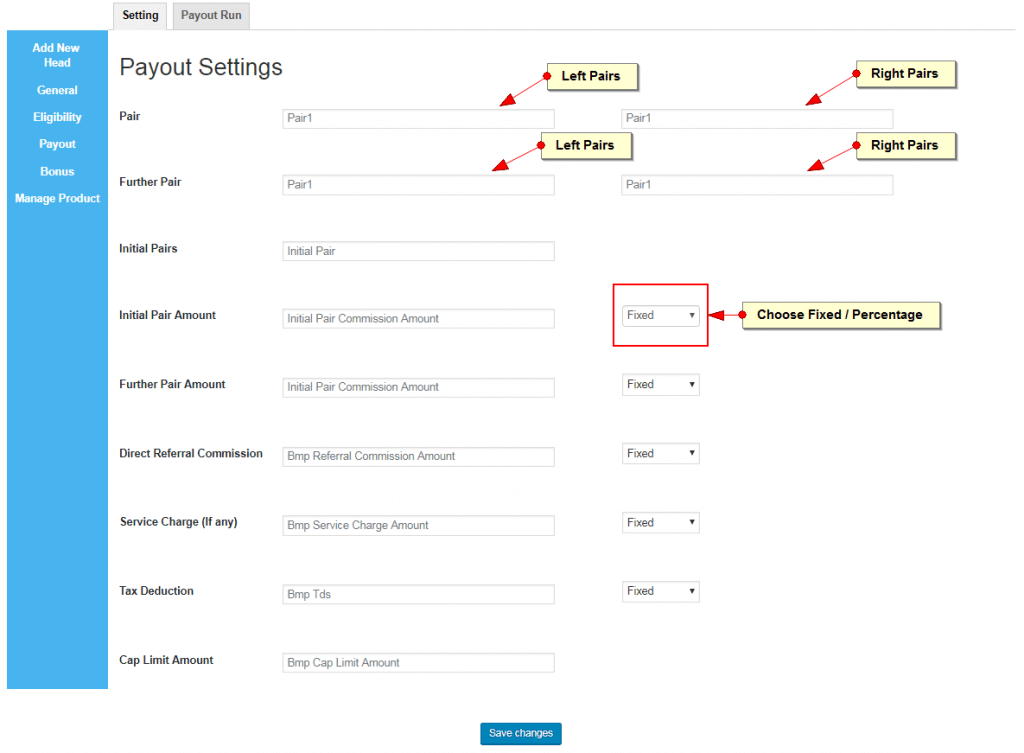1024x753 pixels.
Task: Expand the Service Charge type dropdown
Action: click(x=660, y=523)
